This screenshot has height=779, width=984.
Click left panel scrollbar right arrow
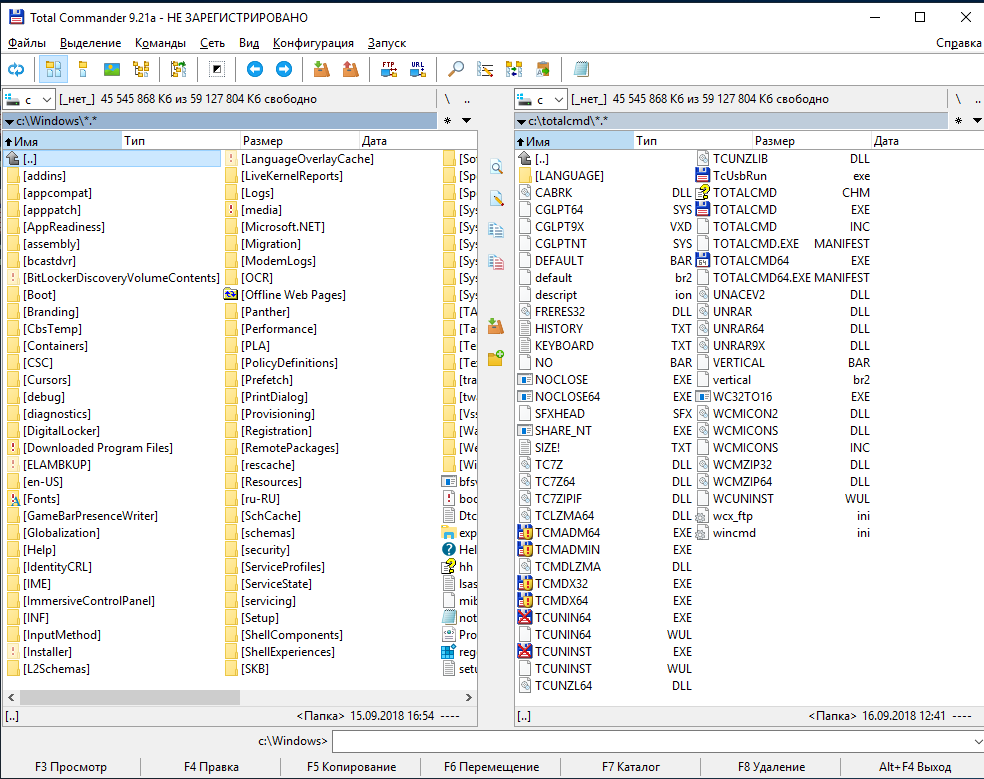point(469,697)
